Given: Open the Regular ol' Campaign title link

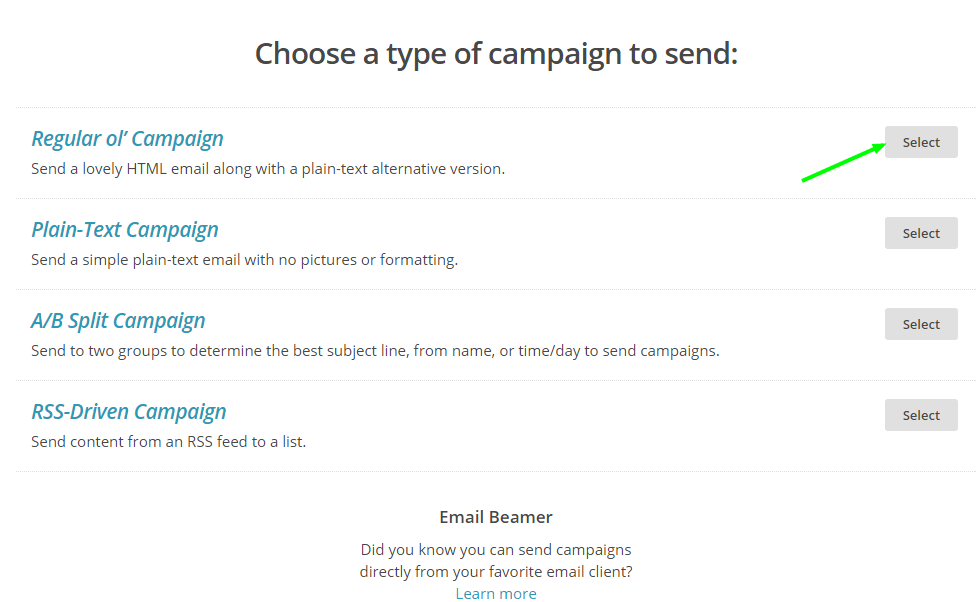Looking at the screenshot, I should pos(127,139).
